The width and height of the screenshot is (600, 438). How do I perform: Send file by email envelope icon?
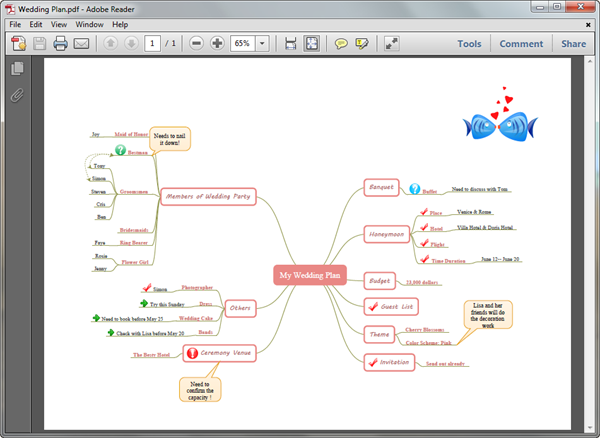coord(81,44)
